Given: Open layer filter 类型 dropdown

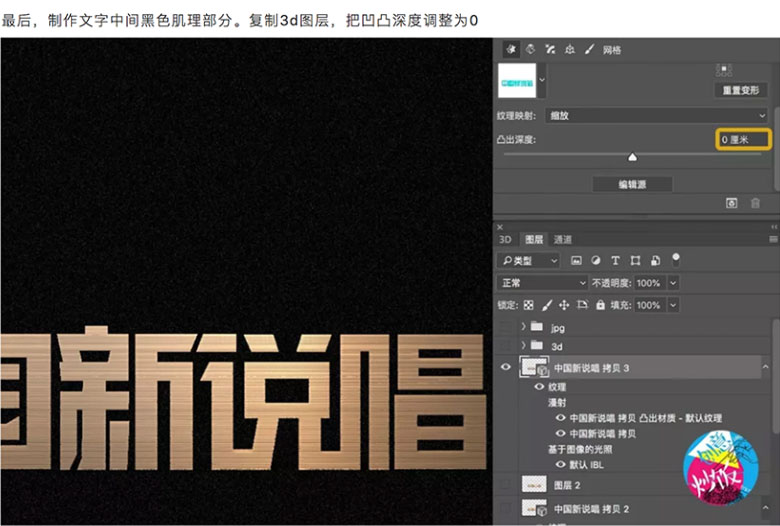Looking at the screenshot, I should click(528, 260).
